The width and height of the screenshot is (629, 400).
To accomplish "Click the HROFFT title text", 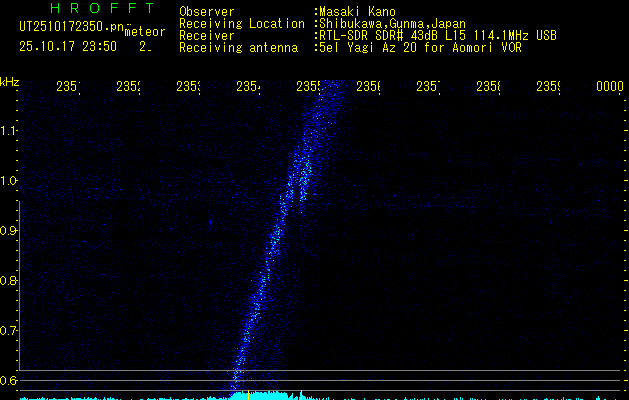I will [x=103, y=8].
